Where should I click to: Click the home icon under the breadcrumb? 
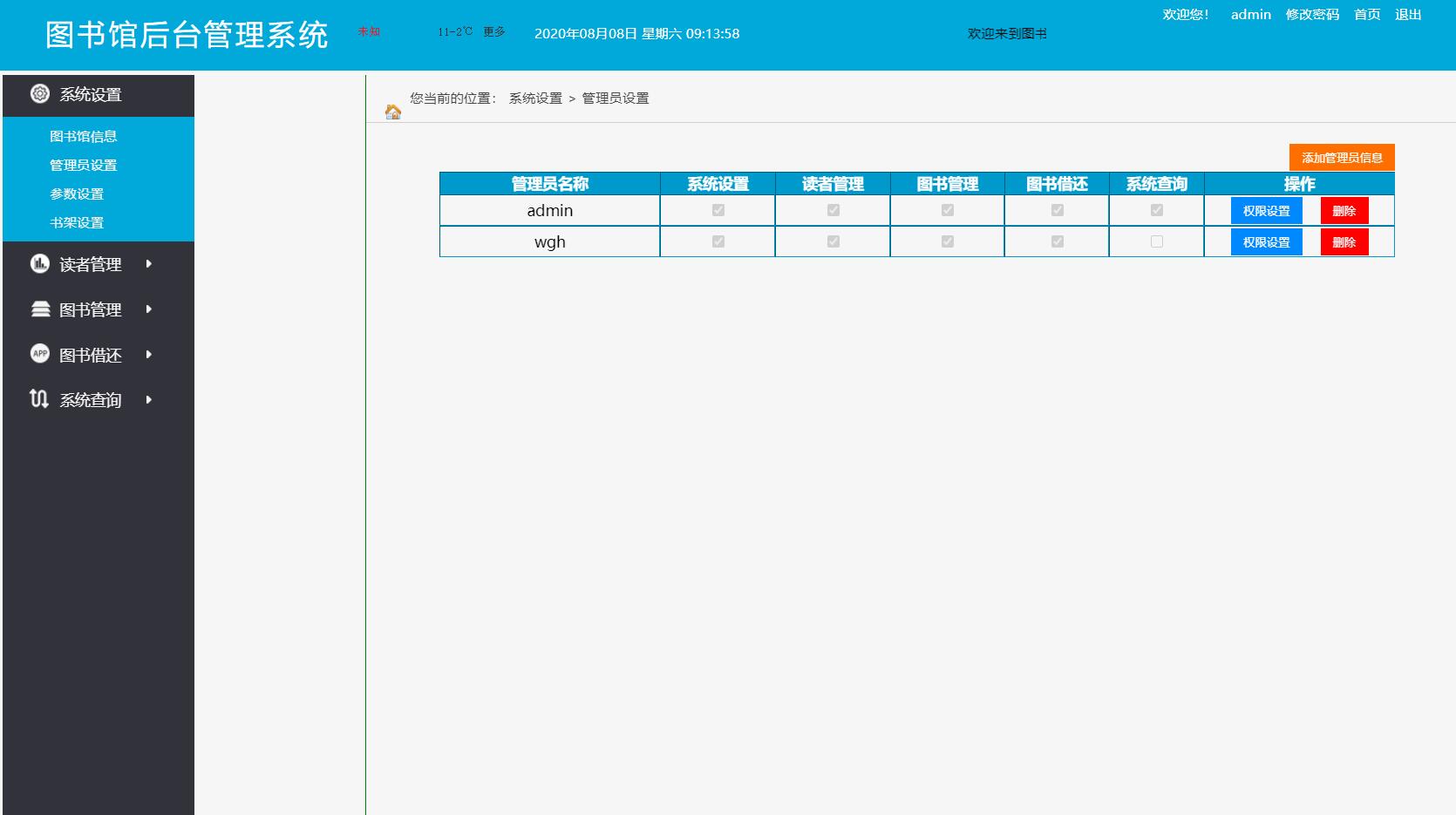click(392, 112)
